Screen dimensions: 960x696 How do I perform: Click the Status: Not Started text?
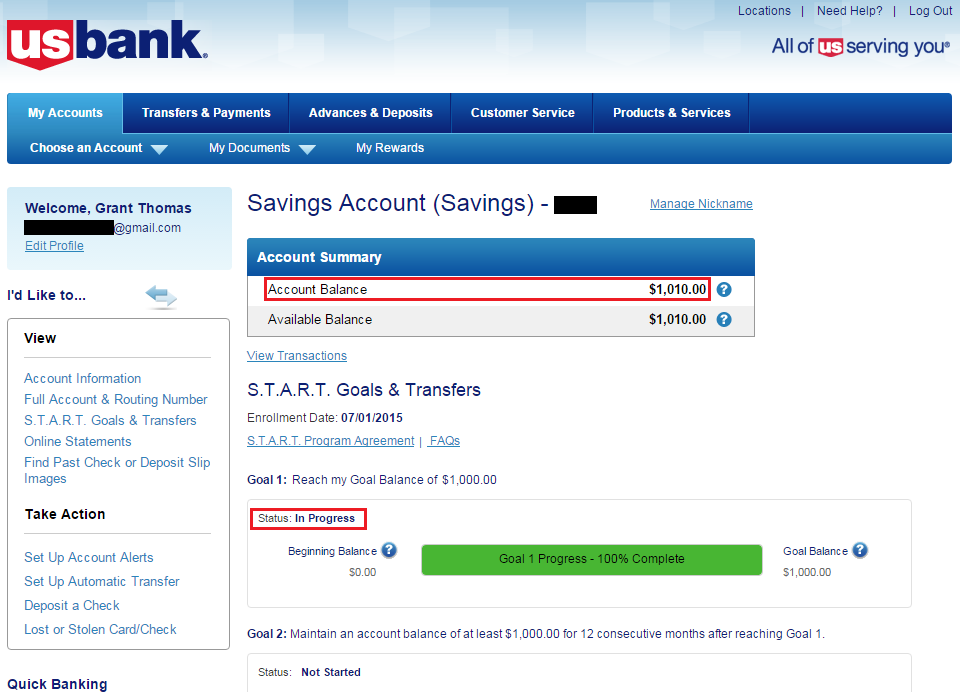pyautogui.click(x=309, y=672)
